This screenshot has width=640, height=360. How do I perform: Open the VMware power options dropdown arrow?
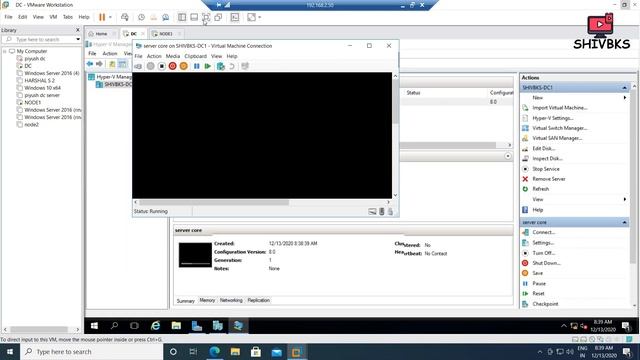(x=110, y=17)
